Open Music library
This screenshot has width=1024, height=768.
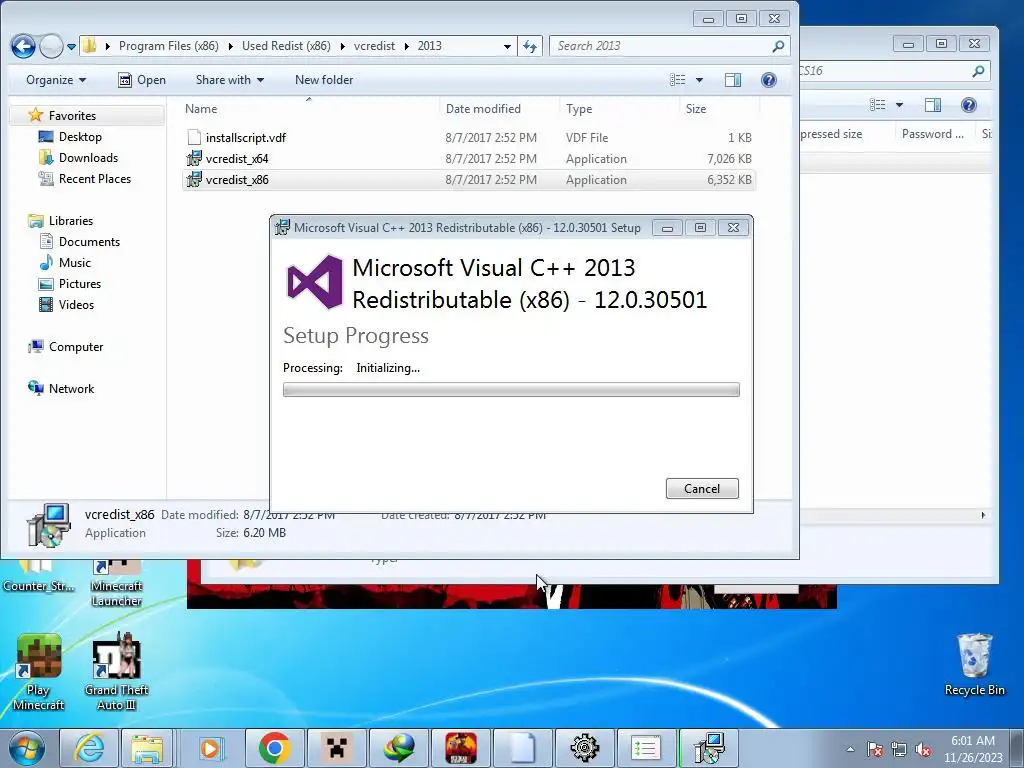click(65, 263)
